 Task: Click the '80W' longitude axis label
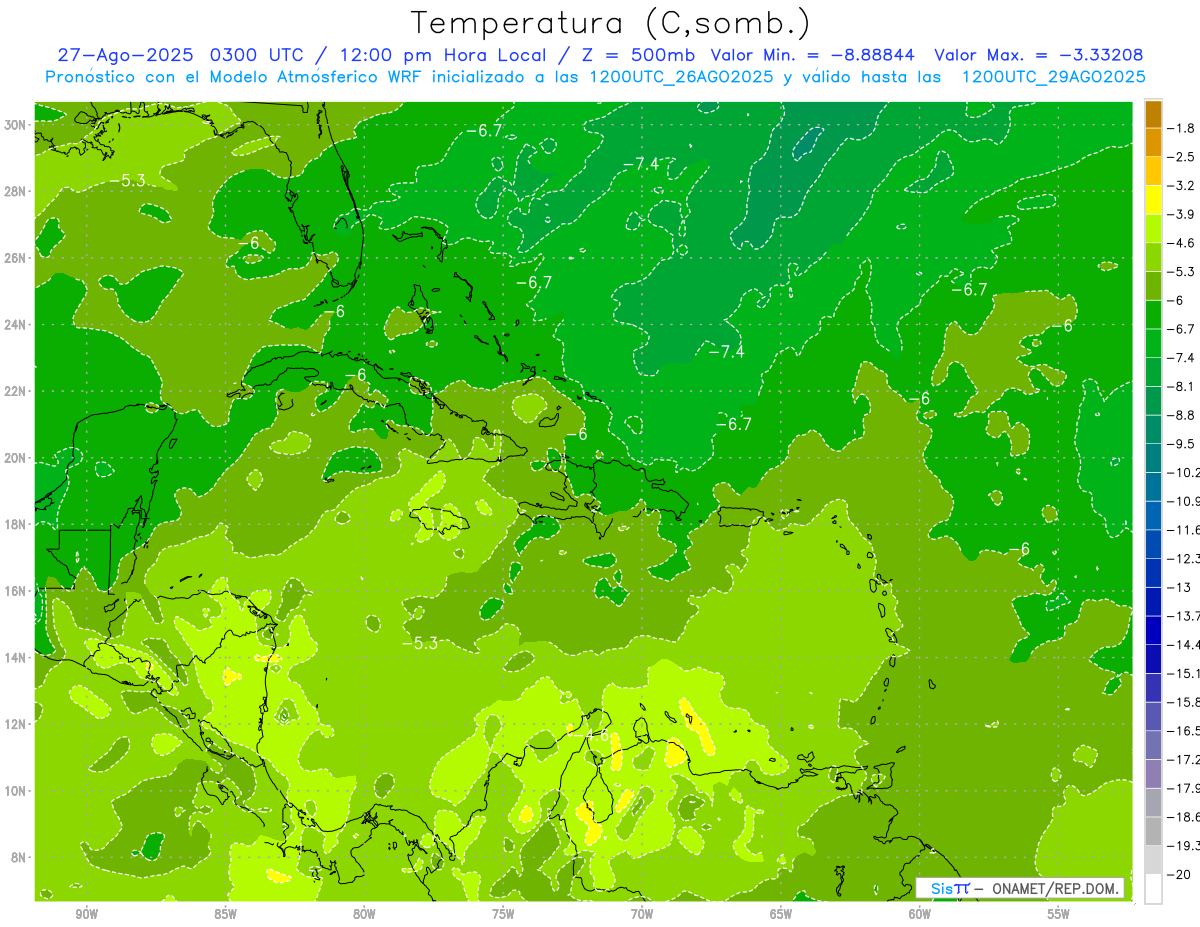(365, 914)
